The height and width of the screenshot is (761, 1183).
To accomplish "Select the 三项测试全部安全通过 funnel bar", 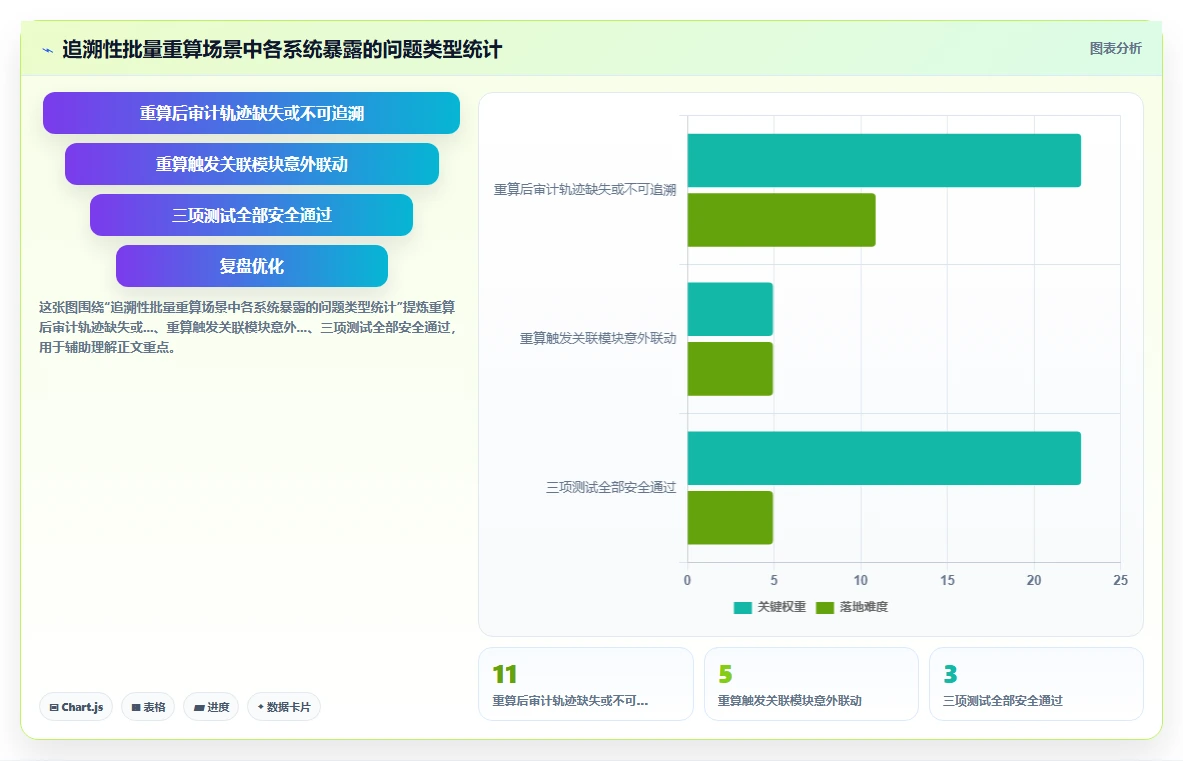I will coord(251,215).
